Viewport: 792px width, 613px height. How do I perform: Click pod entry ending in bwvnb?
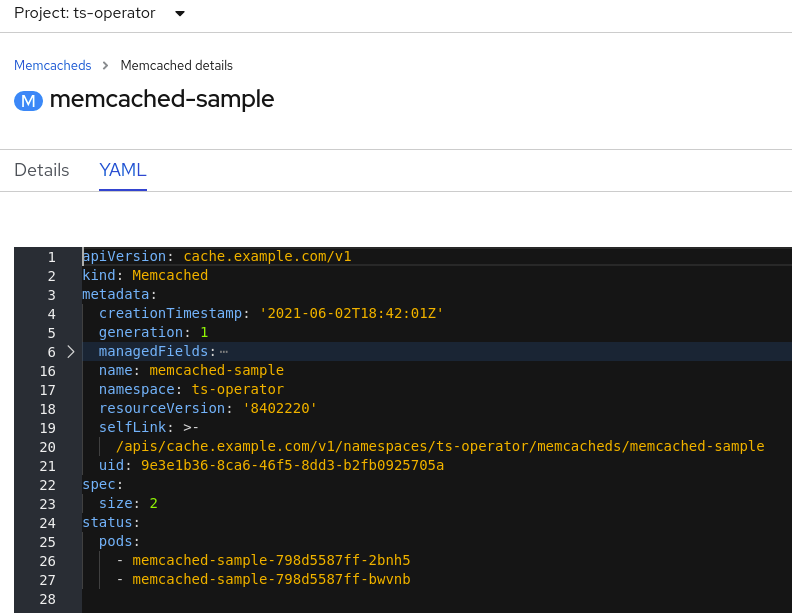(x=271, y=579)
